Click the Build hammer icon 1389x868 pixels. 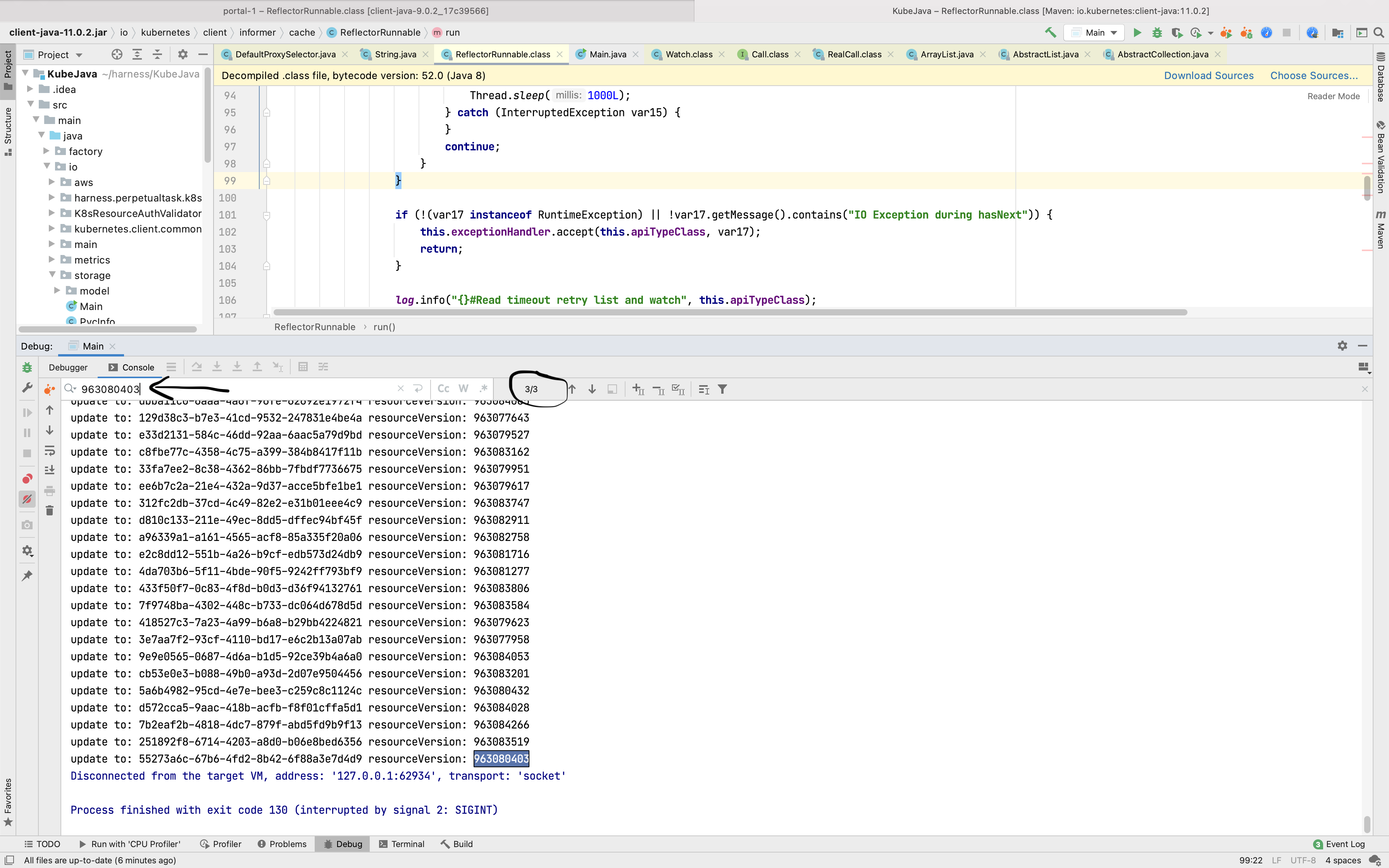(x=1050, y=33)
